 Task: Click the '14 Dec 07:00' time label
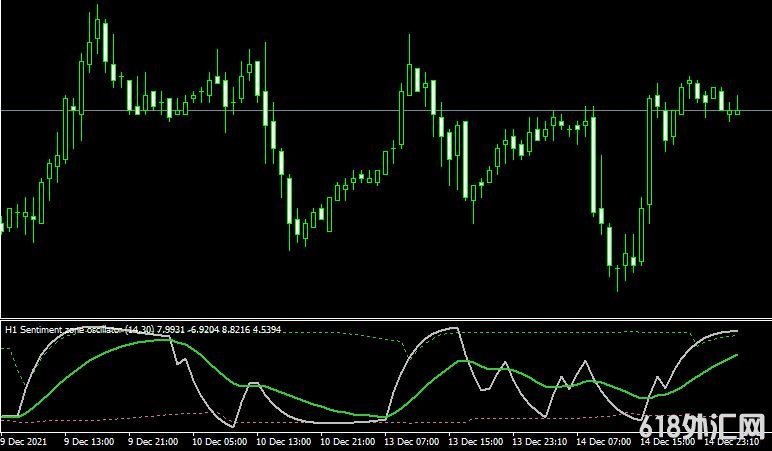[604, 442]
